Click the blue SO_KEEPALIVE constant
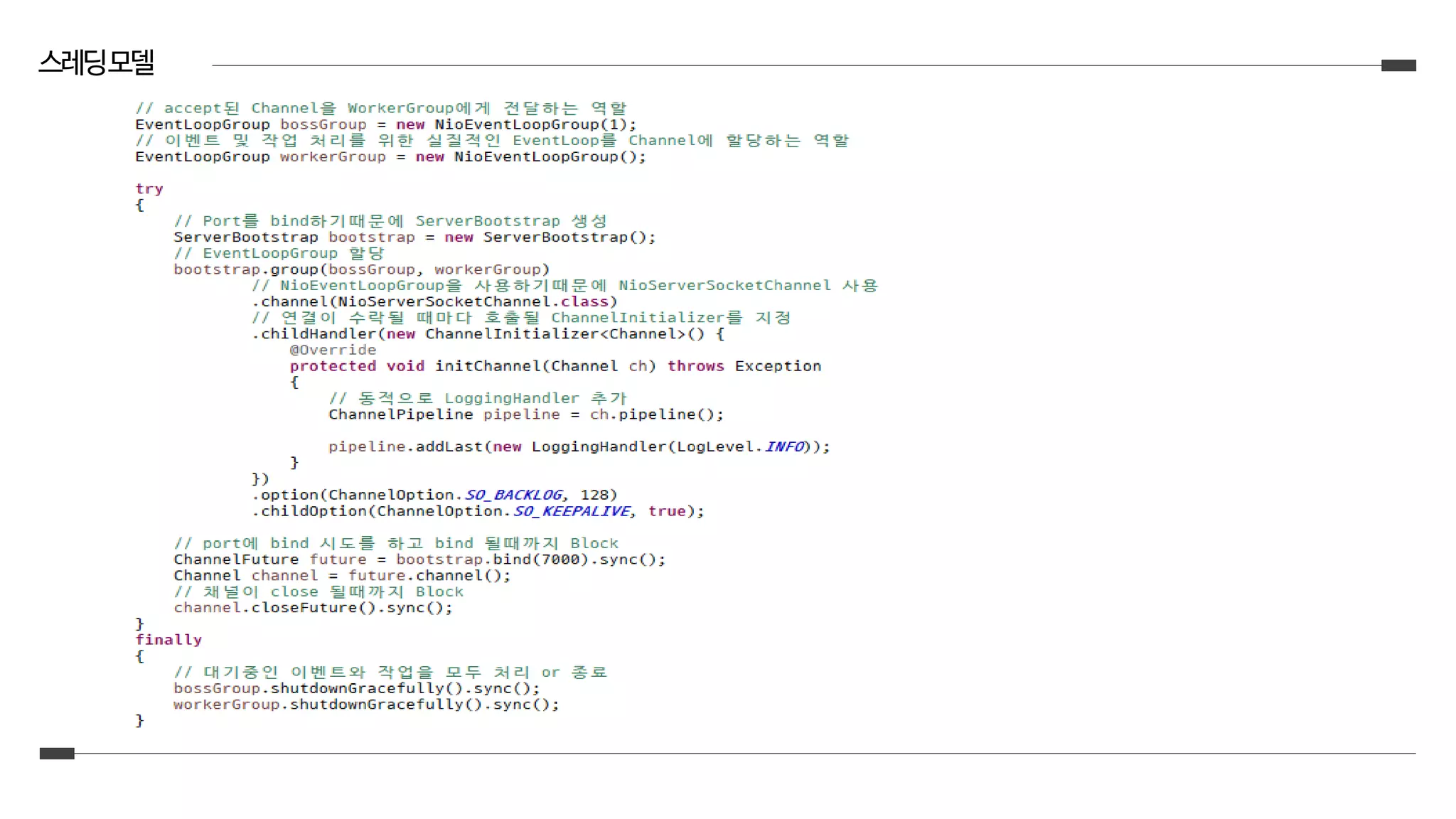This screenshot has width=1456, height=819. 572,511
